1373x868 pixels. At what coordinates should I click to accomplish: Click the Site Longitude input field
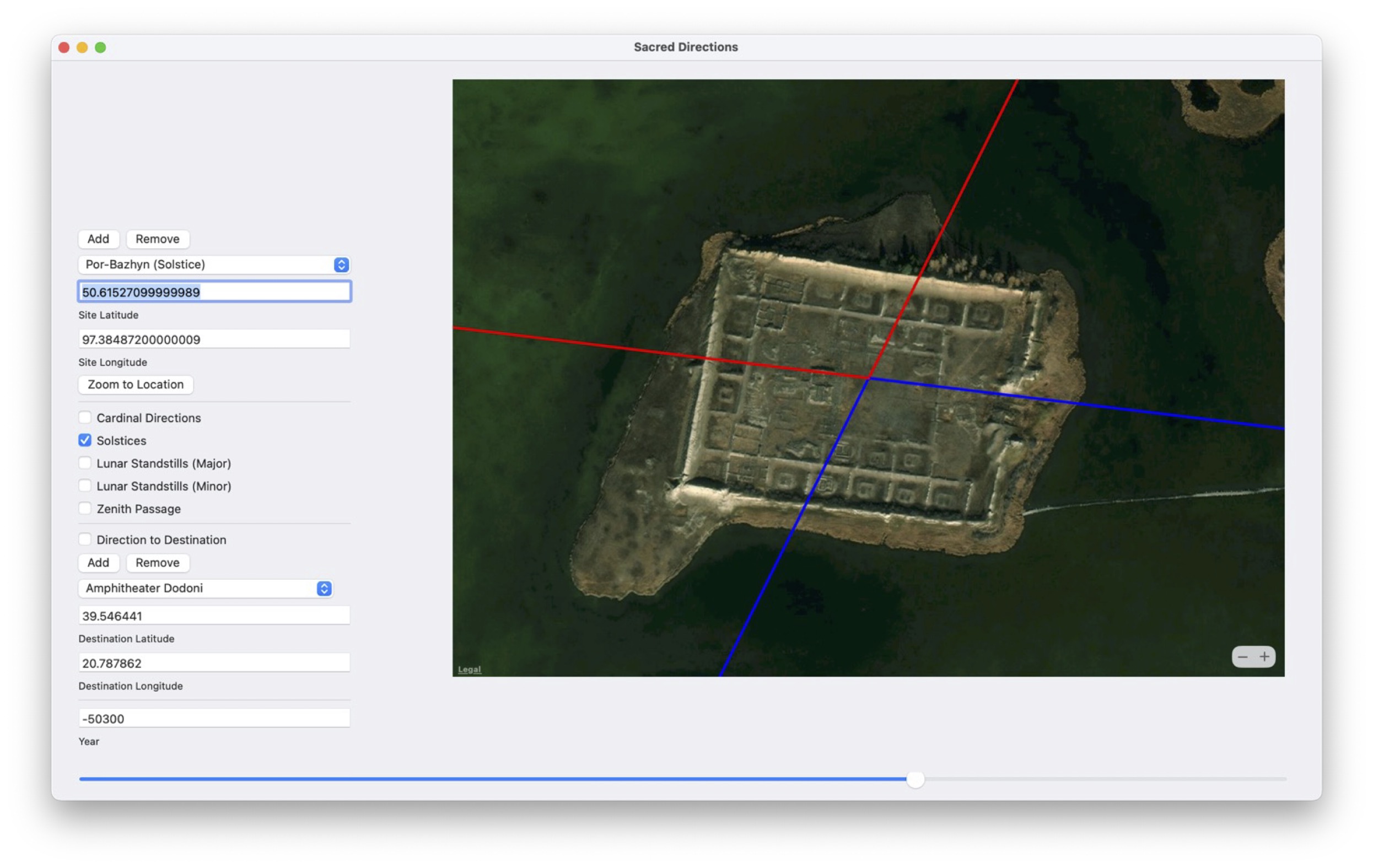coord(214,339)
